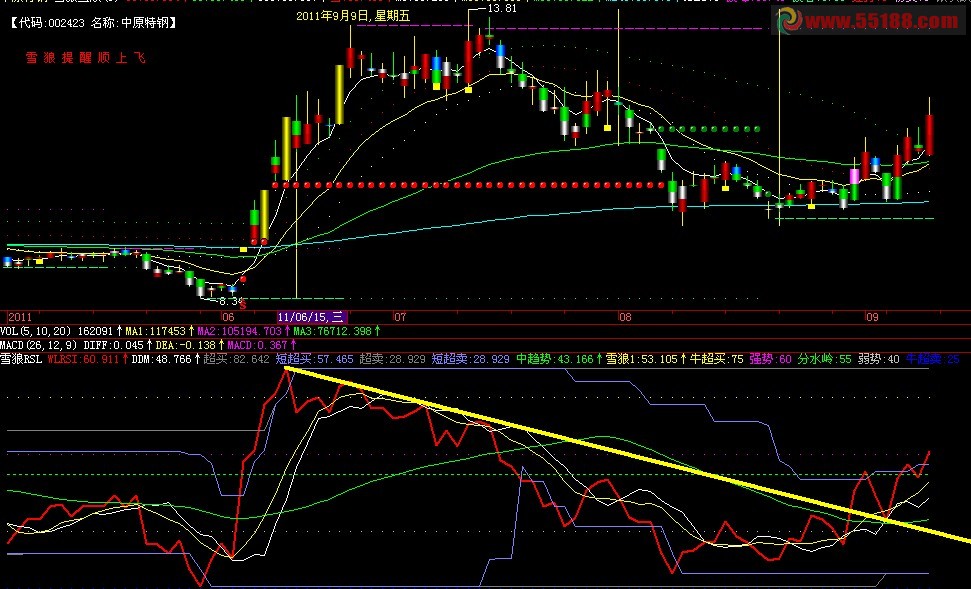Click the 超卖:28.929 value
The height and width of the screenshot is (589, 971).
pyautogui.click(x=392, y=359)
